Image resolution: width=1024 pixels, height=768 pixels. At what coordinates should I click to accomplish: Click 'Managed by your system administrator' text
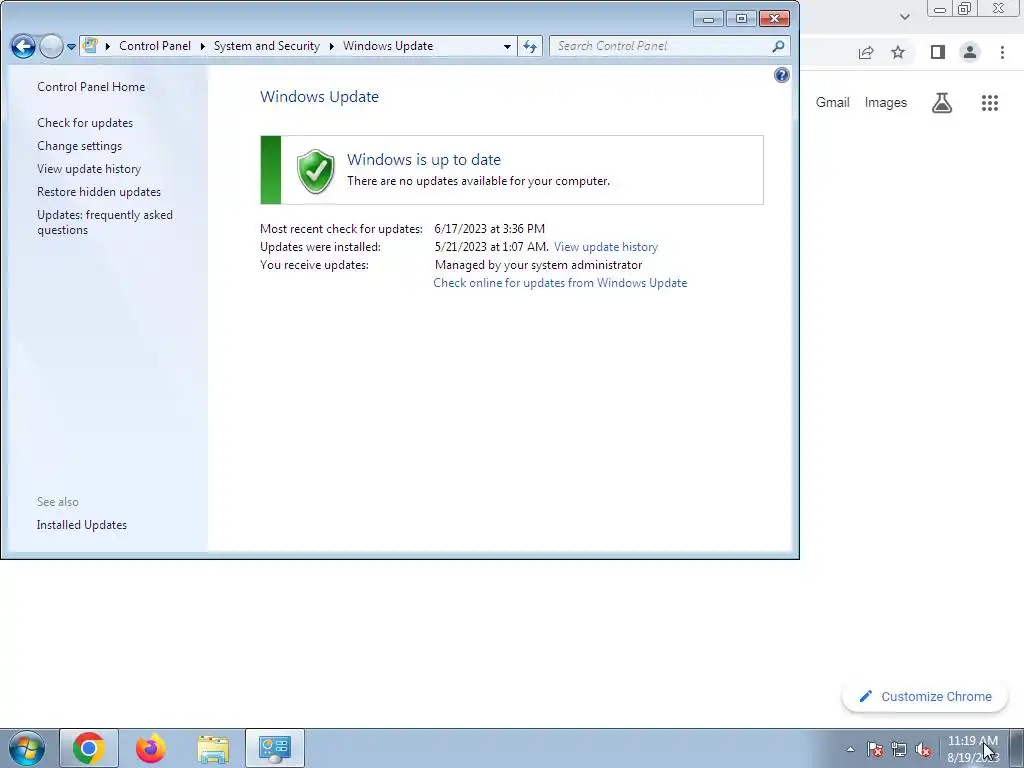538,264
